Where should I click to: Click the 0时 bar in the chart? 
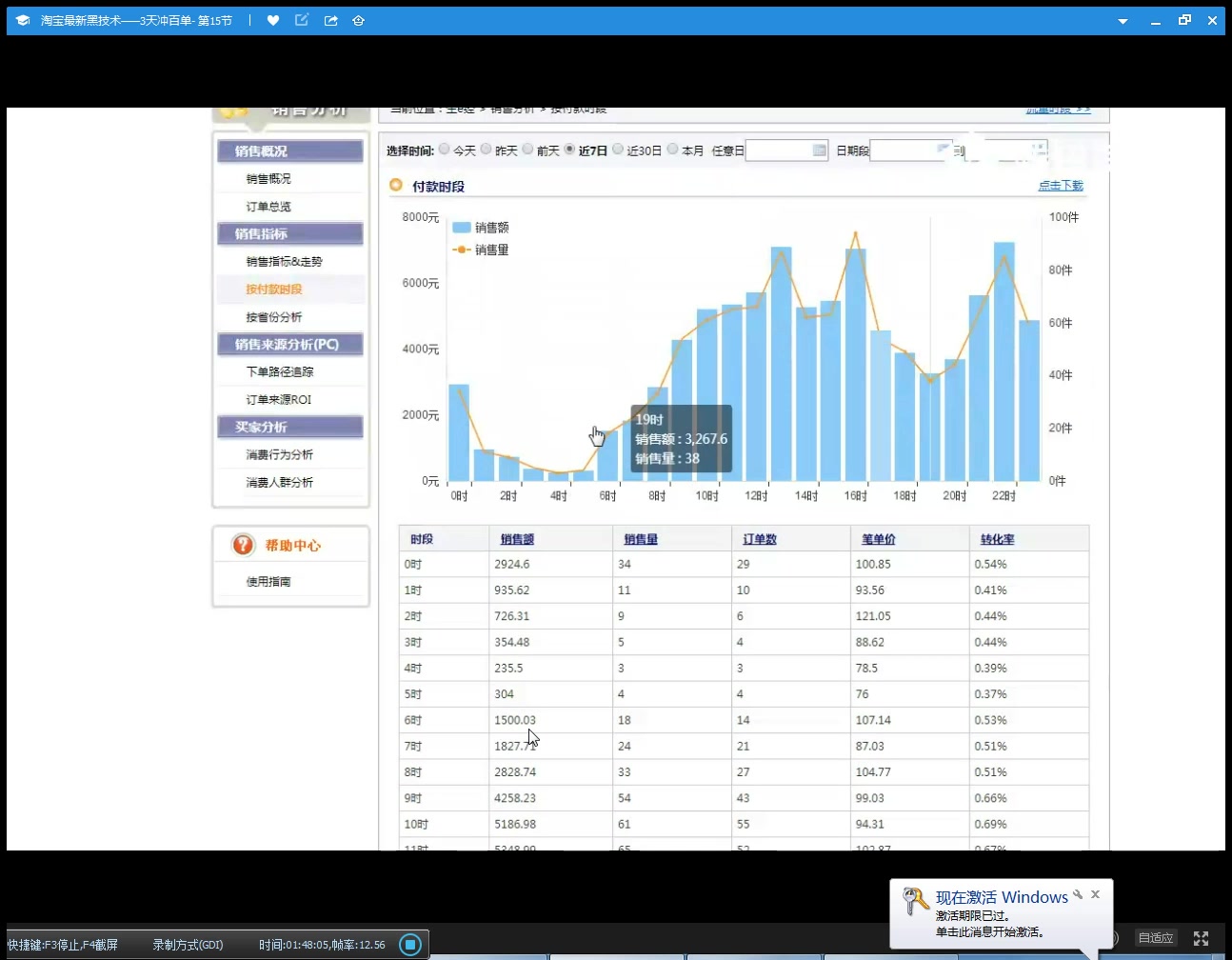[459, 432]
